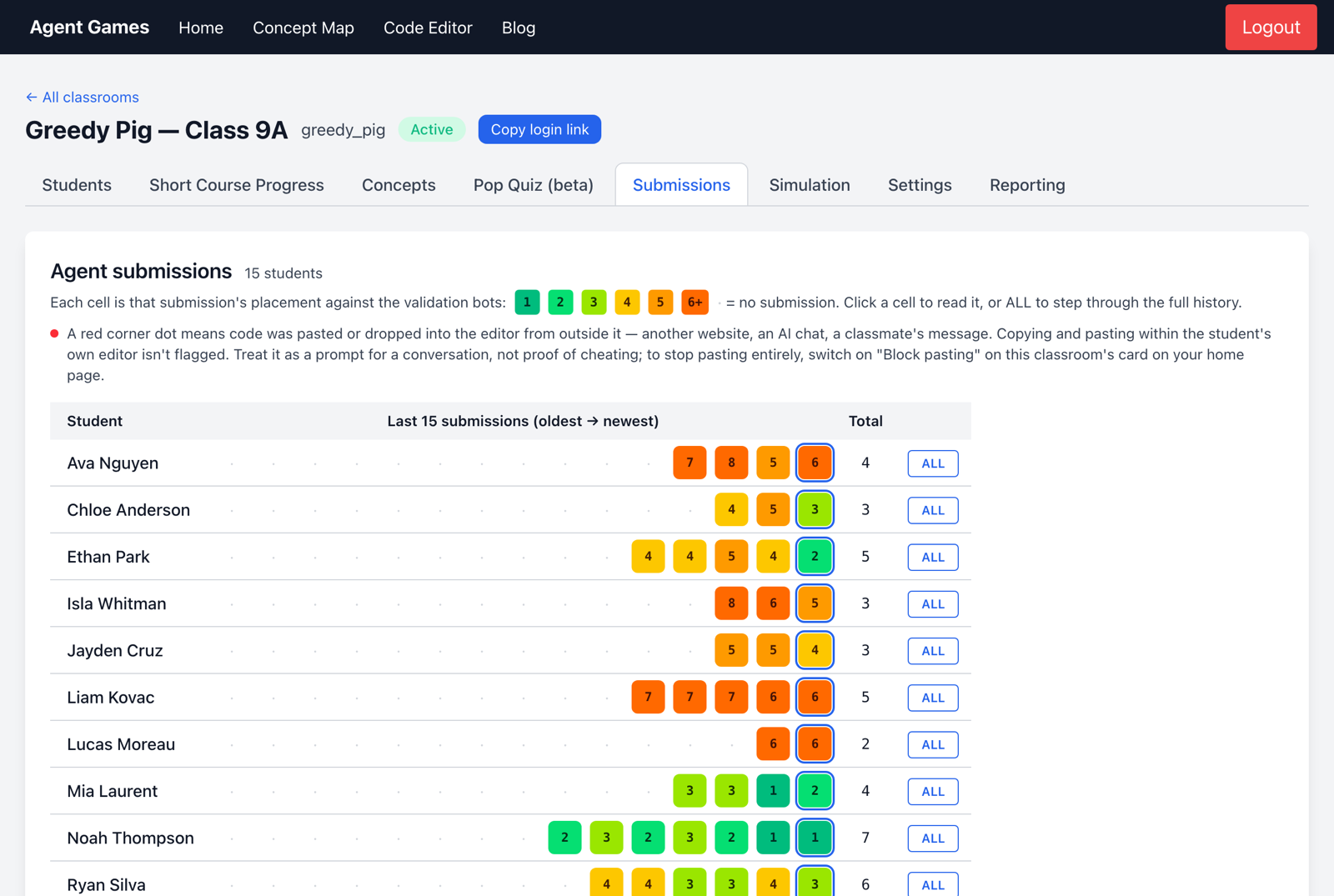Open Mia Laurent's placement 1 submission
This screenshot has width=1334, height=896.
[x=773, y=791]
